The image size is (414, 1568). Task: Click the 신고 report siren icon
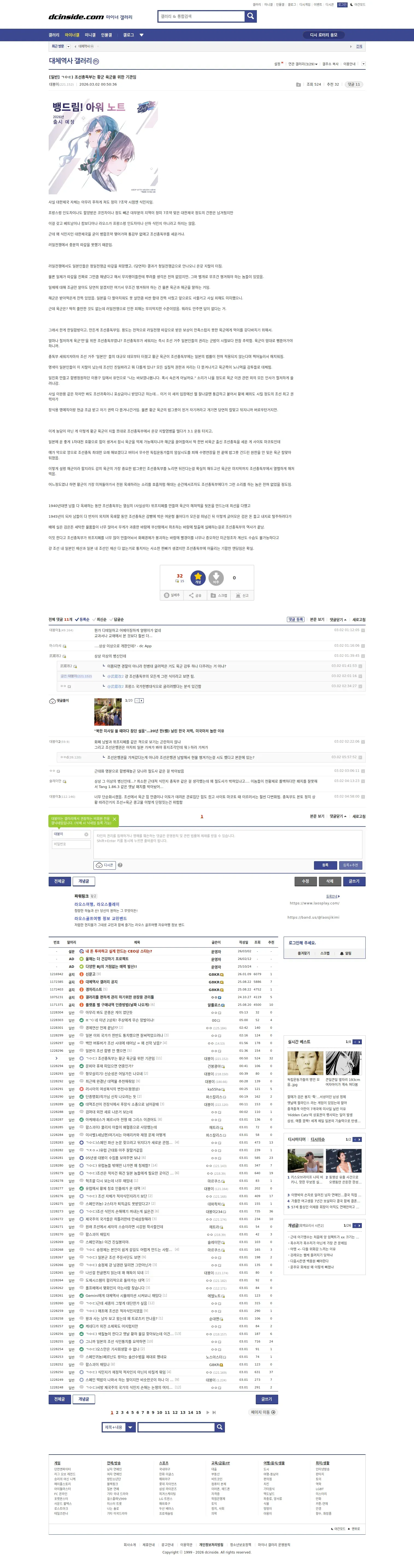click(238, 595)
